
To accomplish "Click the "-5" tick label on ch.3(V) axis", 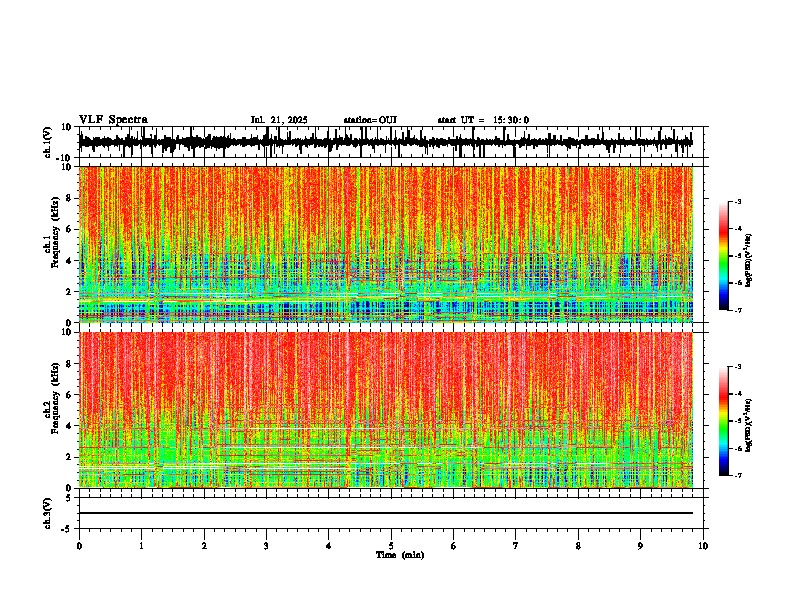I will click(x=68, y=529).
